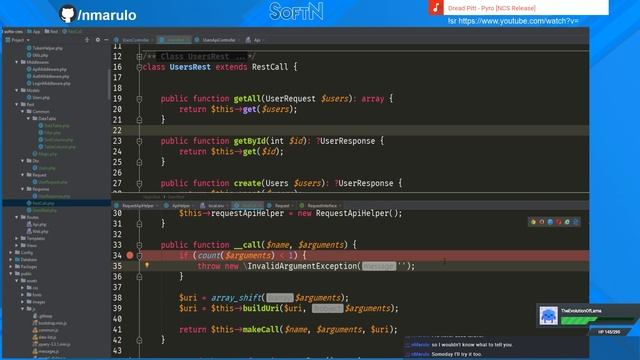Click RestCall parent class on line 16
This screenshot has width=640, height=360.
[270, 67]
